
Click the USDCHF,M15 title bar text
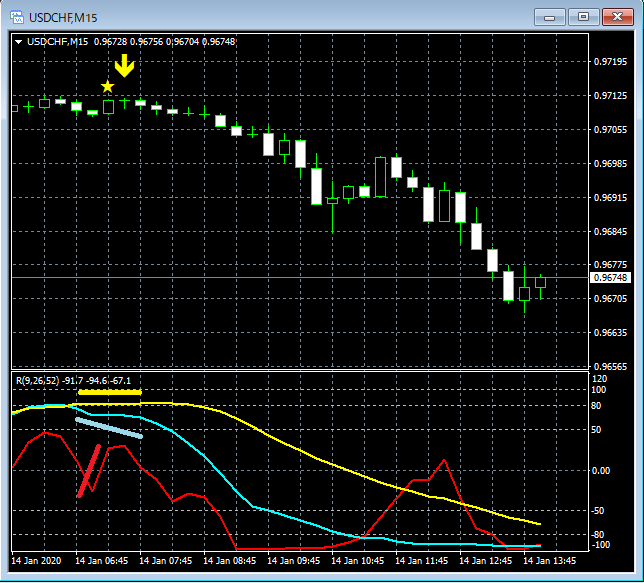(x=63, y=18)
